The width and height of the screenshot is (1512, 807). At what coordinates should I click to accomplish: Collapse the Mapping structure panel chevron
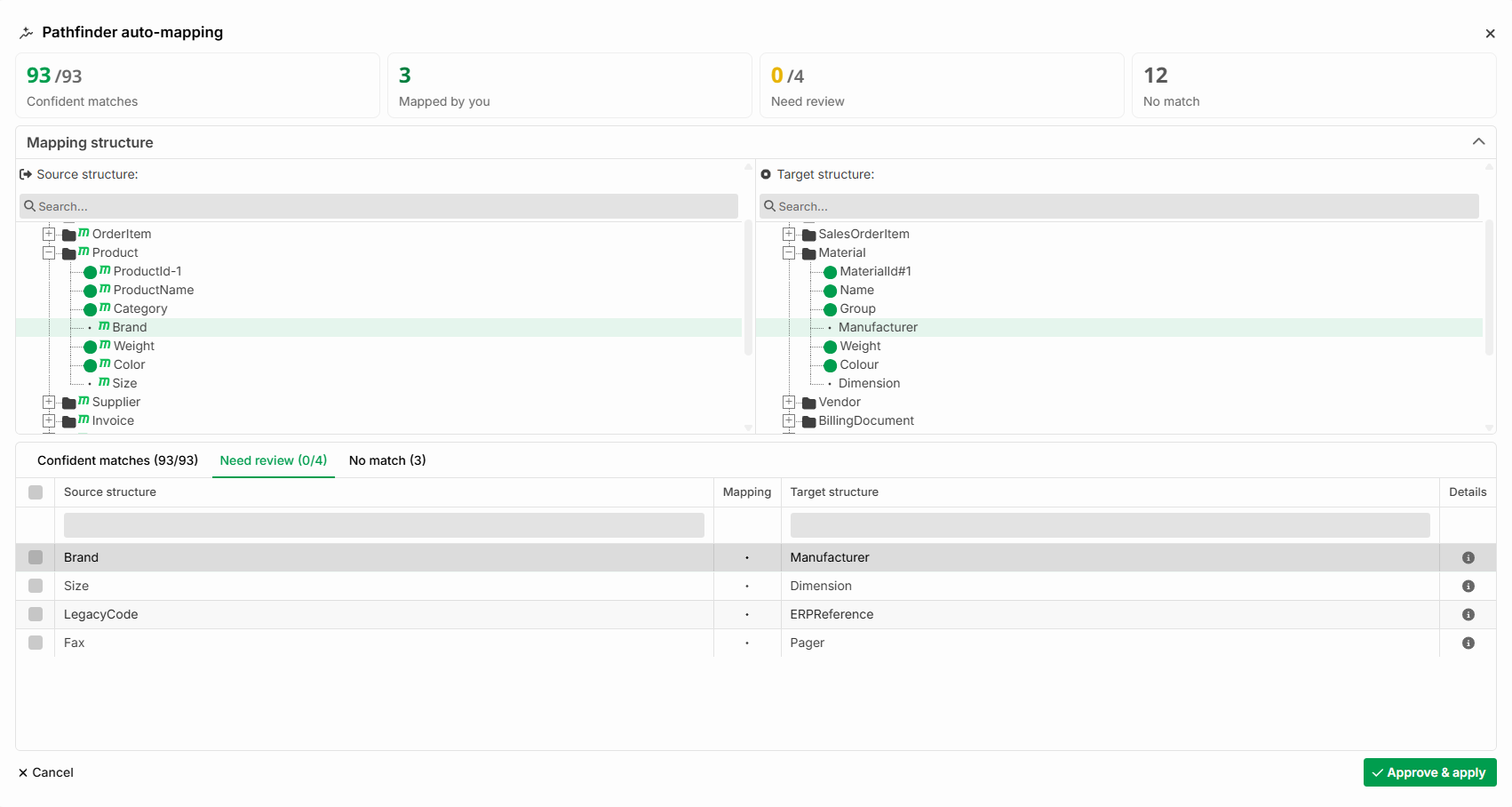(1478, 142)
